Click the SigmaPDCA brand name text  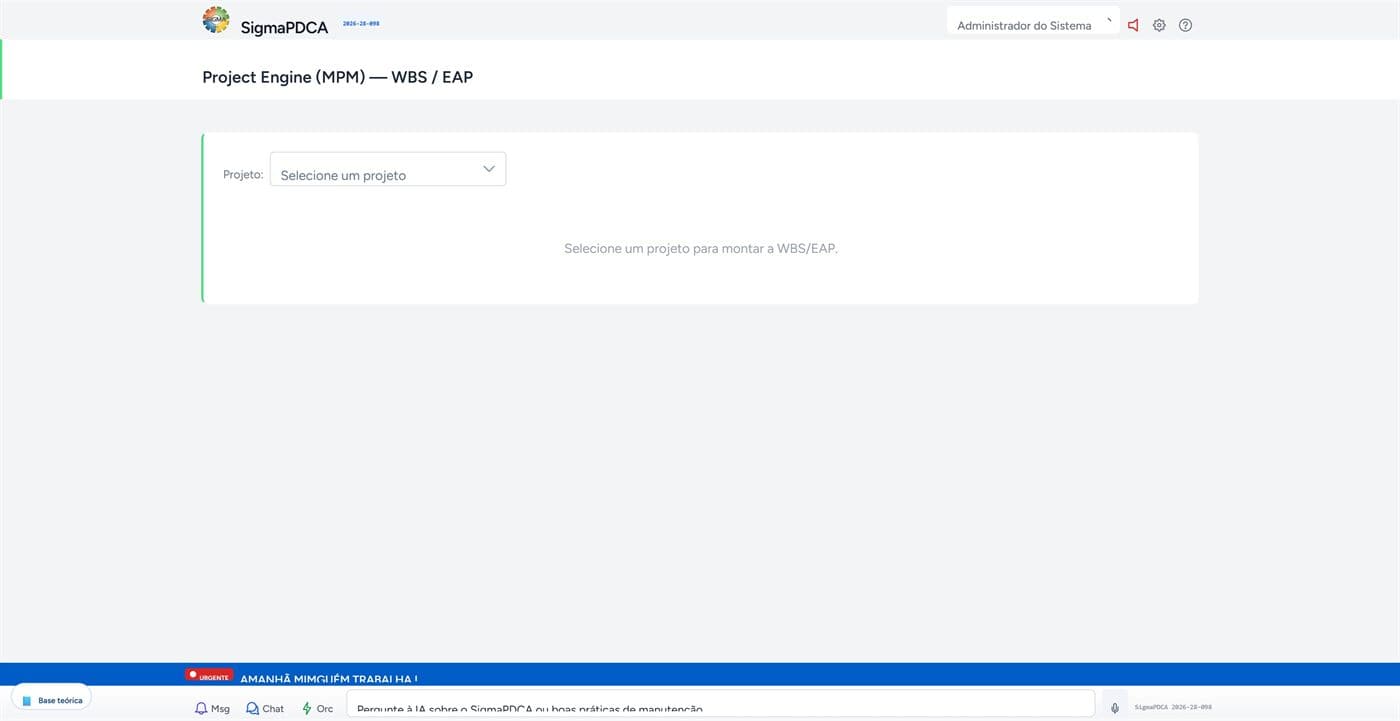pos(284,27)
